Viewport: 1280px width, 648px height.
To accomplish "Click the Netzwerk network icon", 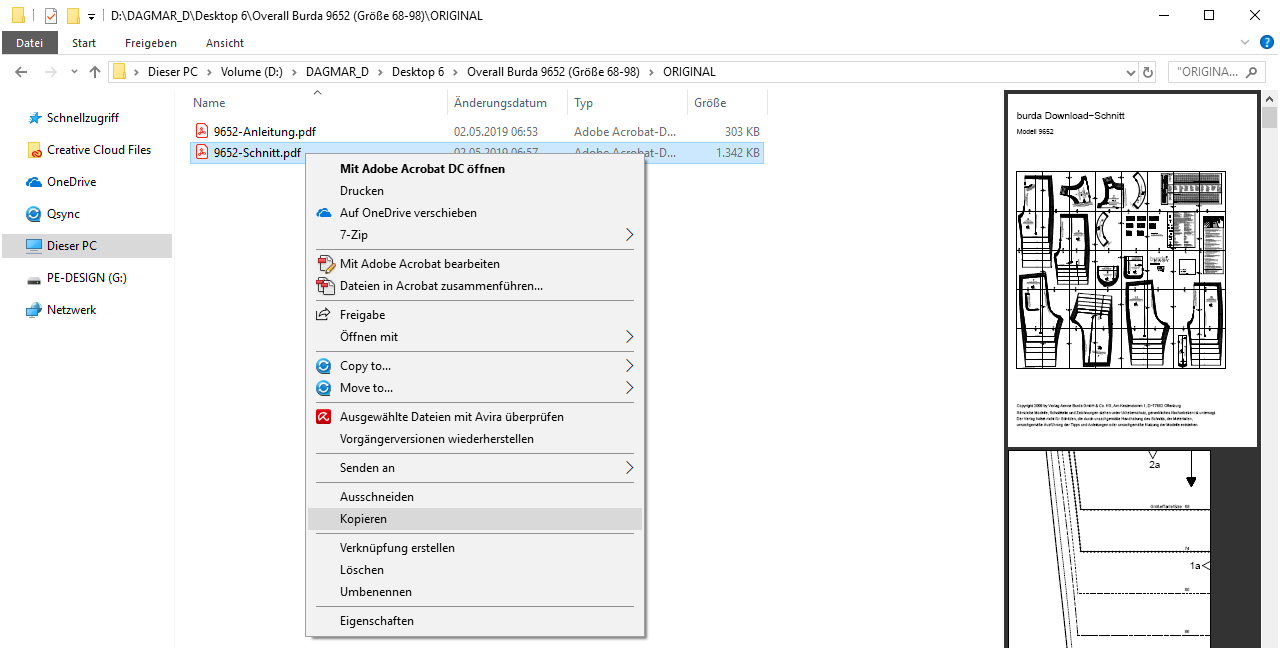I will [33, 310].
